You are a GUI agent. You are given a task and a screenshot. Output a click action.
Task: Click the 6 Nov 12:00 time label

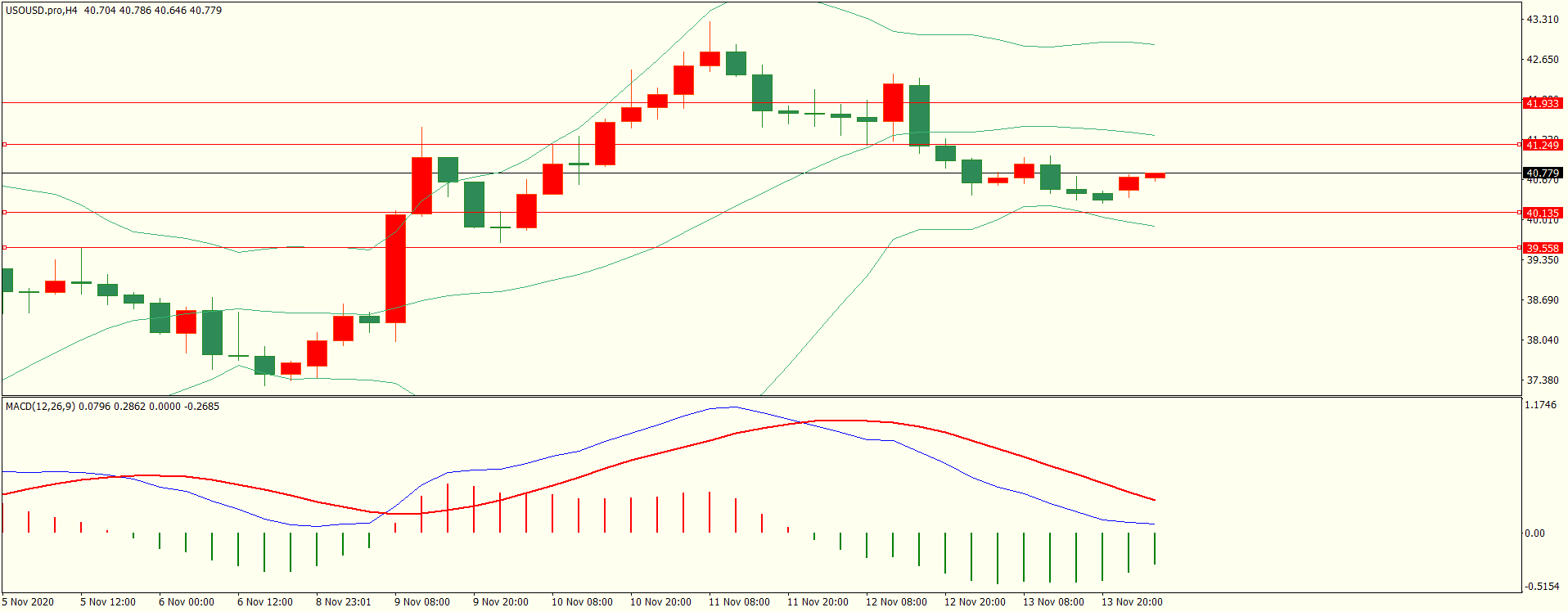(265, 602)
